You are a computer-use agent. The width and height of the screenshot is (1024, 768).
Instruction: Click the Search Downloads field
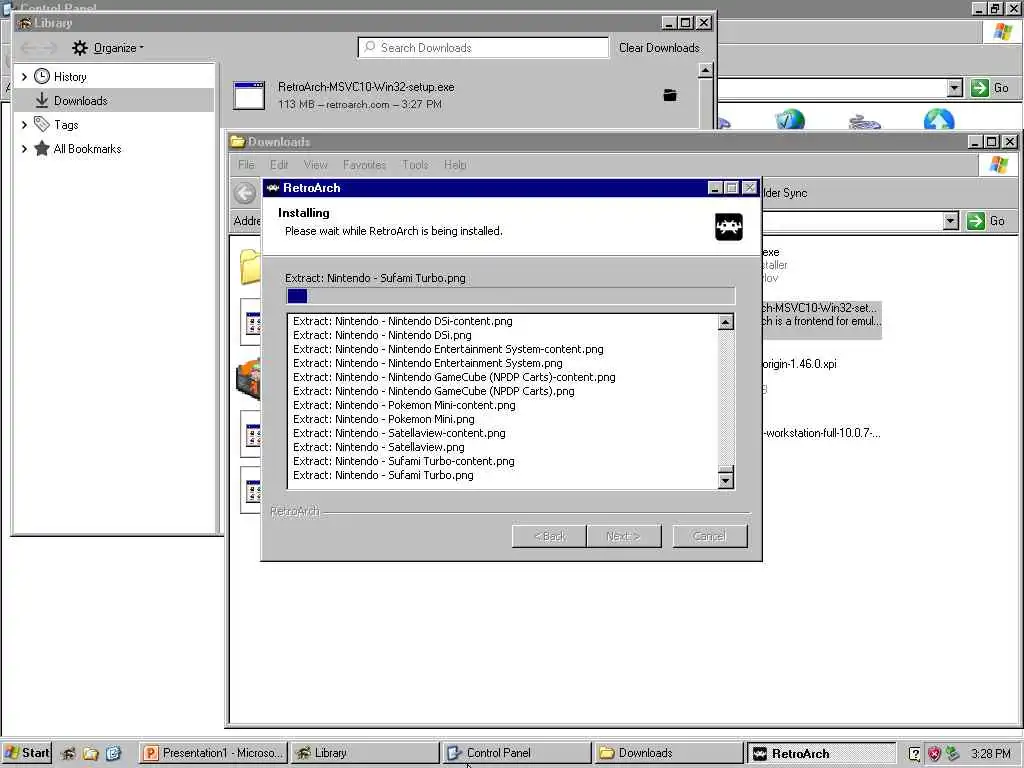coord(483,48)
